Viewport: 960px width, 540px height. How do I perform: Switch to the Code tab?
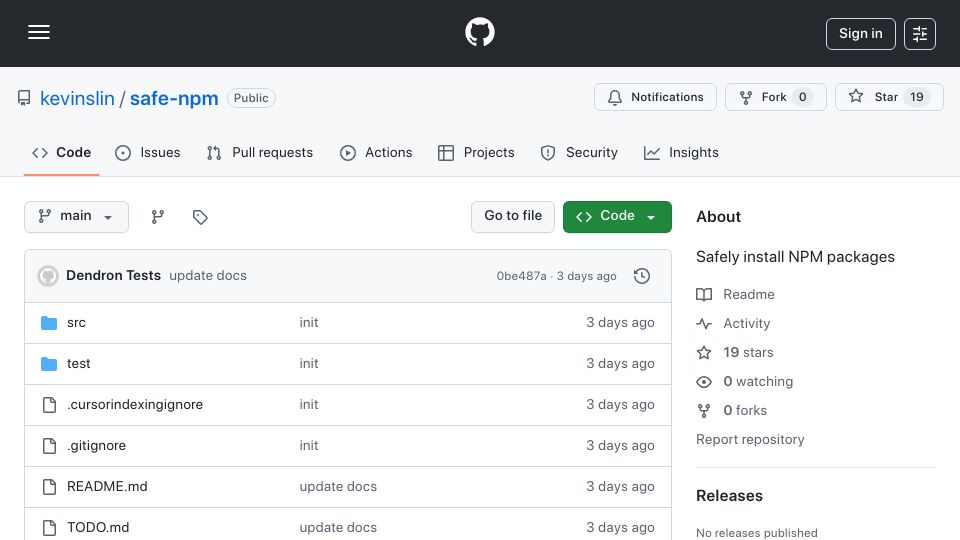(61, 153)
